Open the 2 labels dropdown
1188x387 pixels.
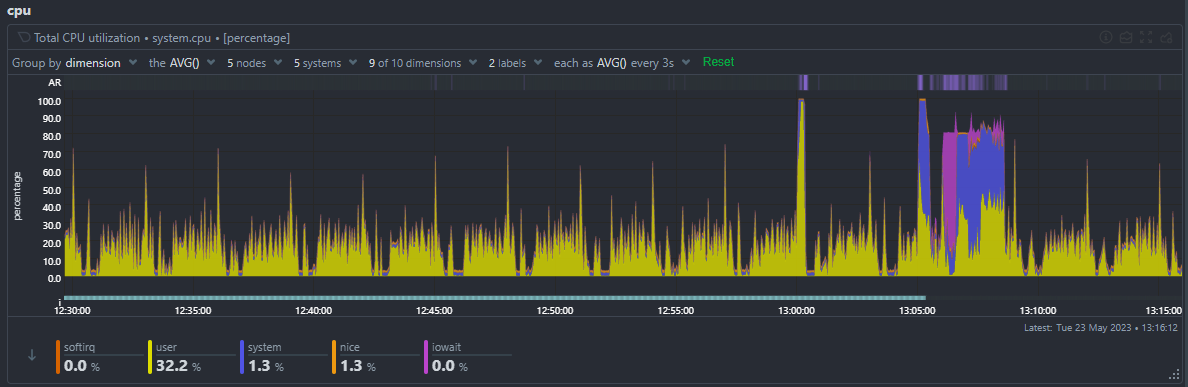coord(515,63)
